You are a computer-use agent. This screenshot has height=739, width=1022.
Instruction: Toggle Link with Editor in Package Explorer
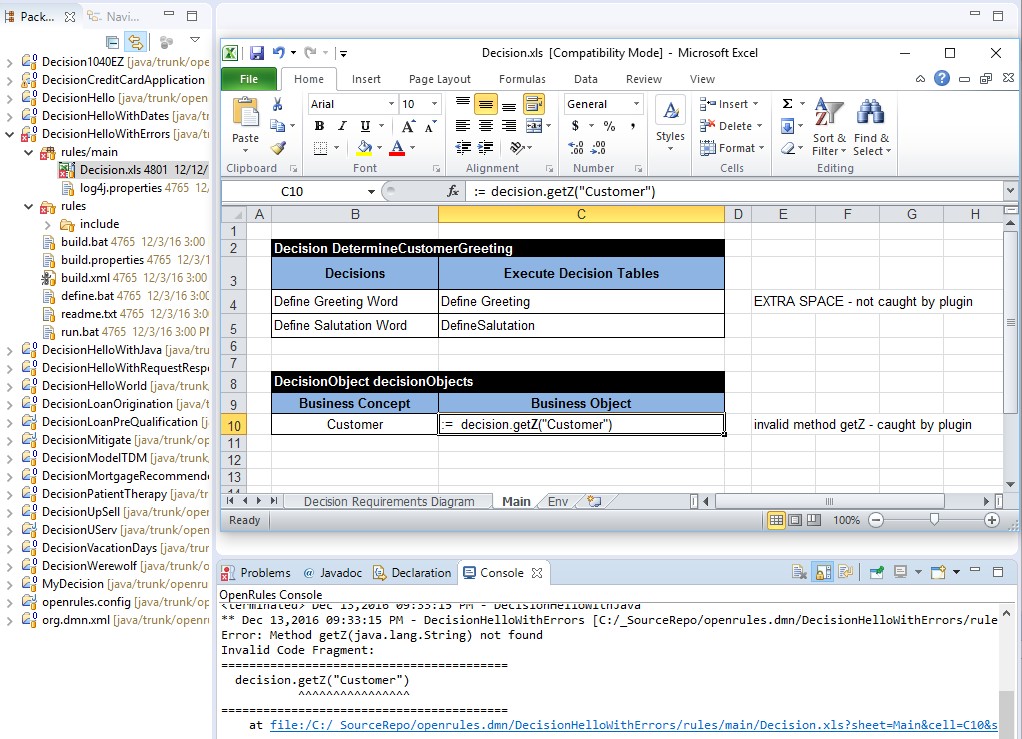coord(135,42)
